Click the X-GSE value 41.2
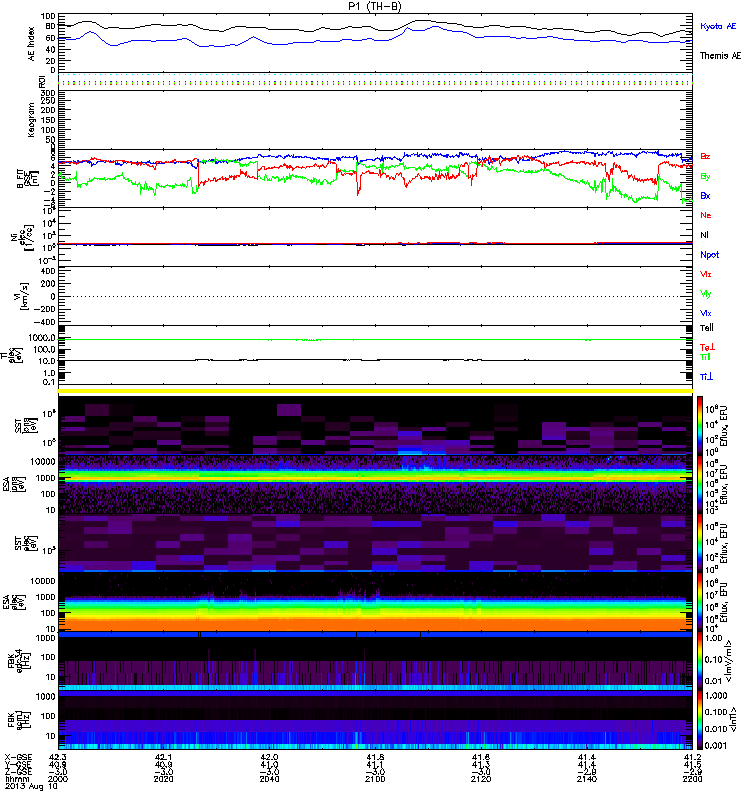This screenshot has height=800, width=750. coord(692,757)
